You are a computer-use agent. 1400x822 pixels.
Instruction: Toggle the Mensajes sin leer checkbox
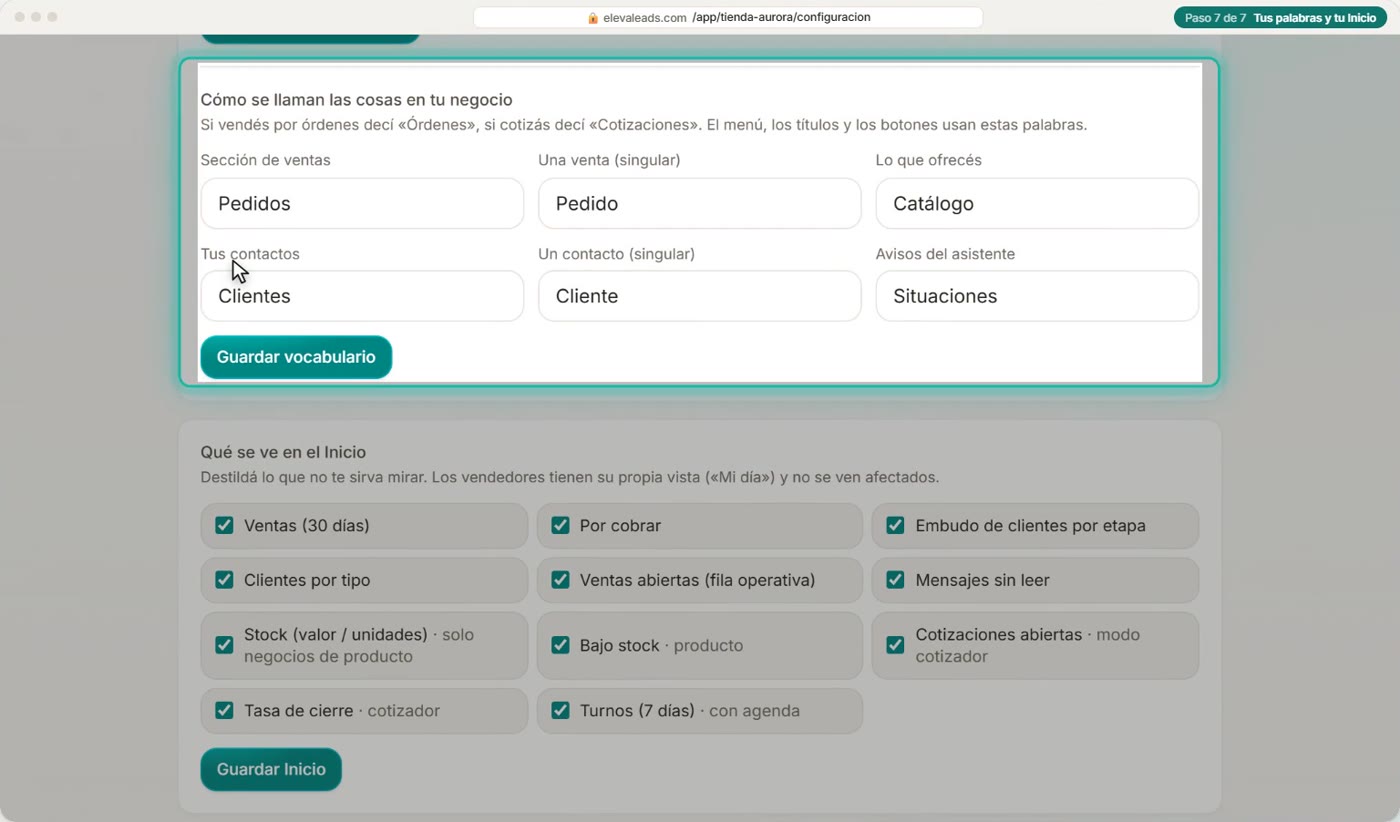point(895,580)
